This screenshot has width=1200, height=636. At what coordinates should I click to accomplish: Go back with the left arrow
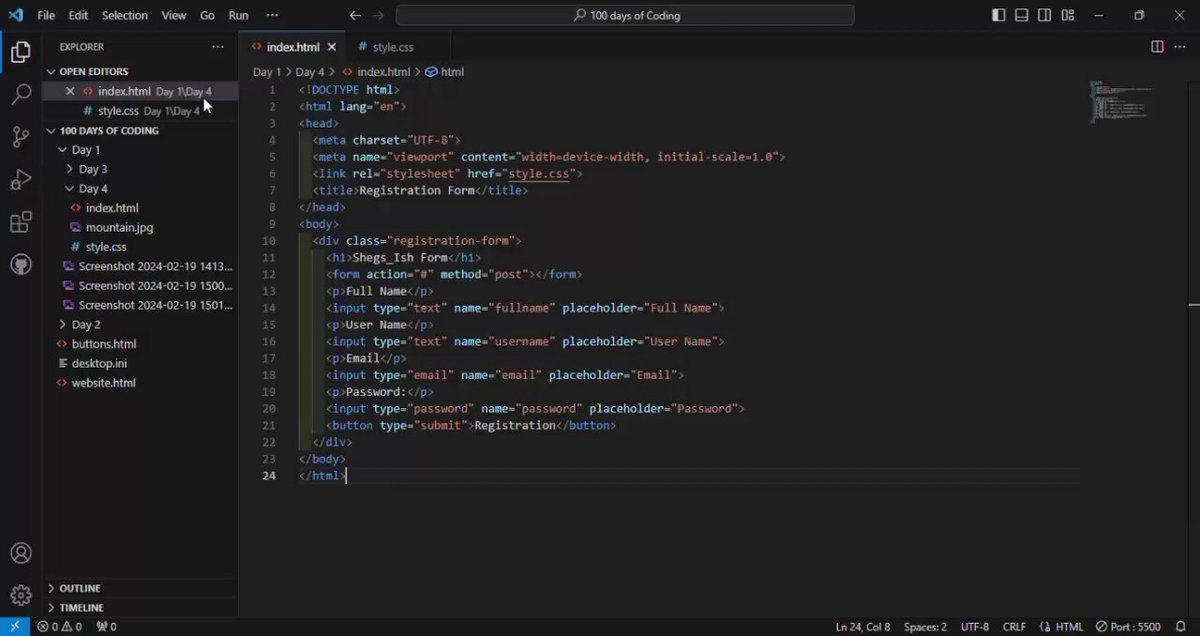pos(355,15)
